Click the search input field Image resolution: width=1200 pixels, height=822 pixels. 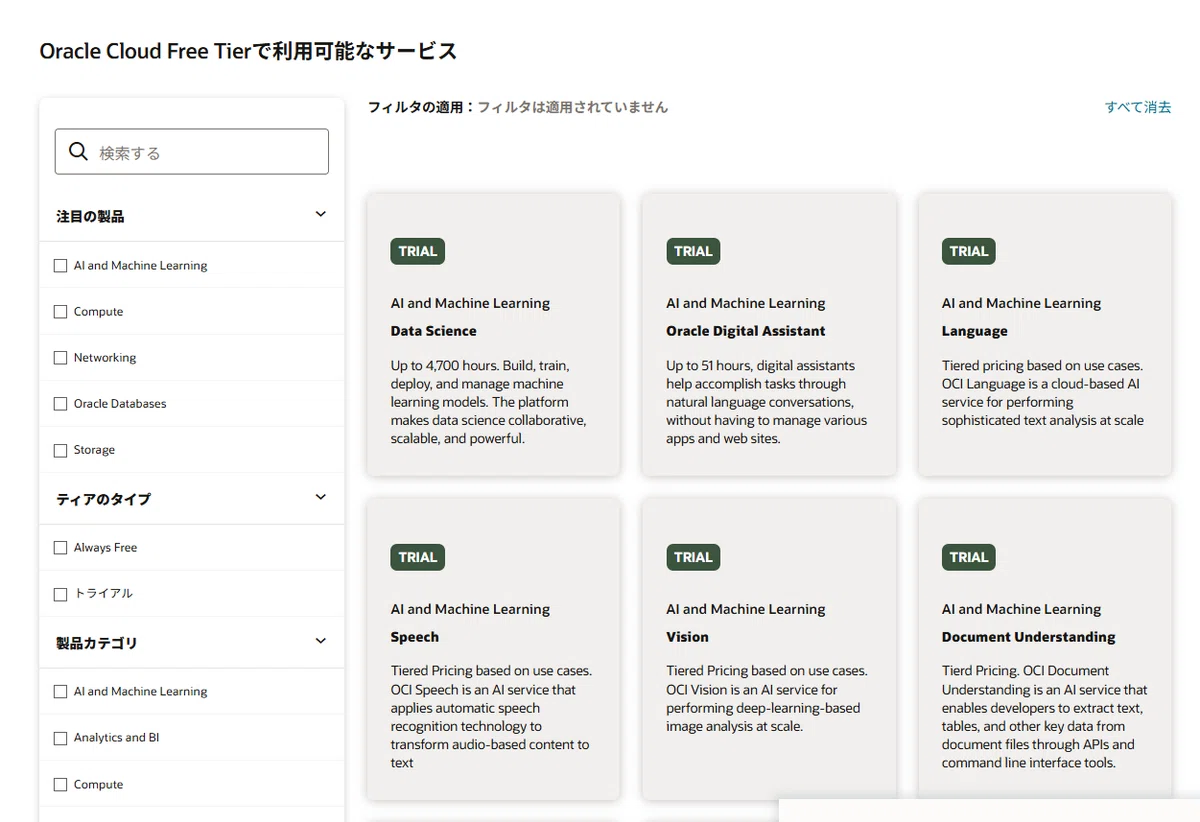pos(191,152)
